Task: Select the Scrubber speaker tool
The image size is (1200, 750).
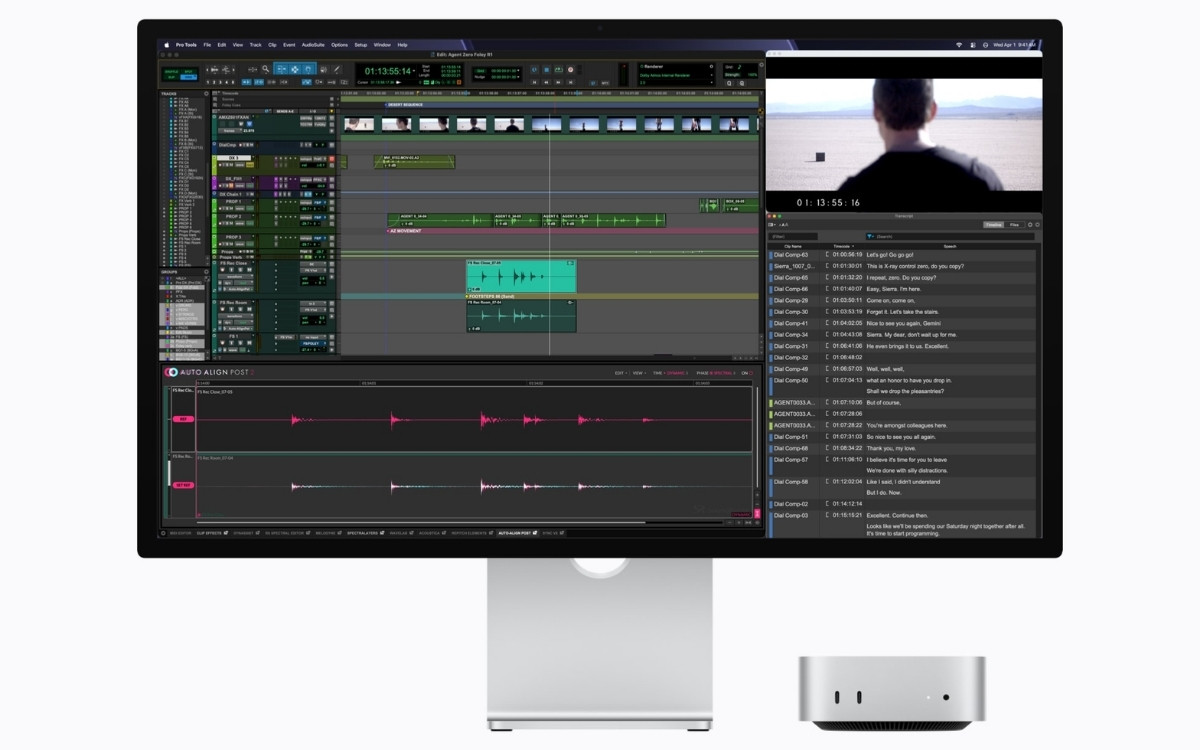Action: [x=323, y=69]
